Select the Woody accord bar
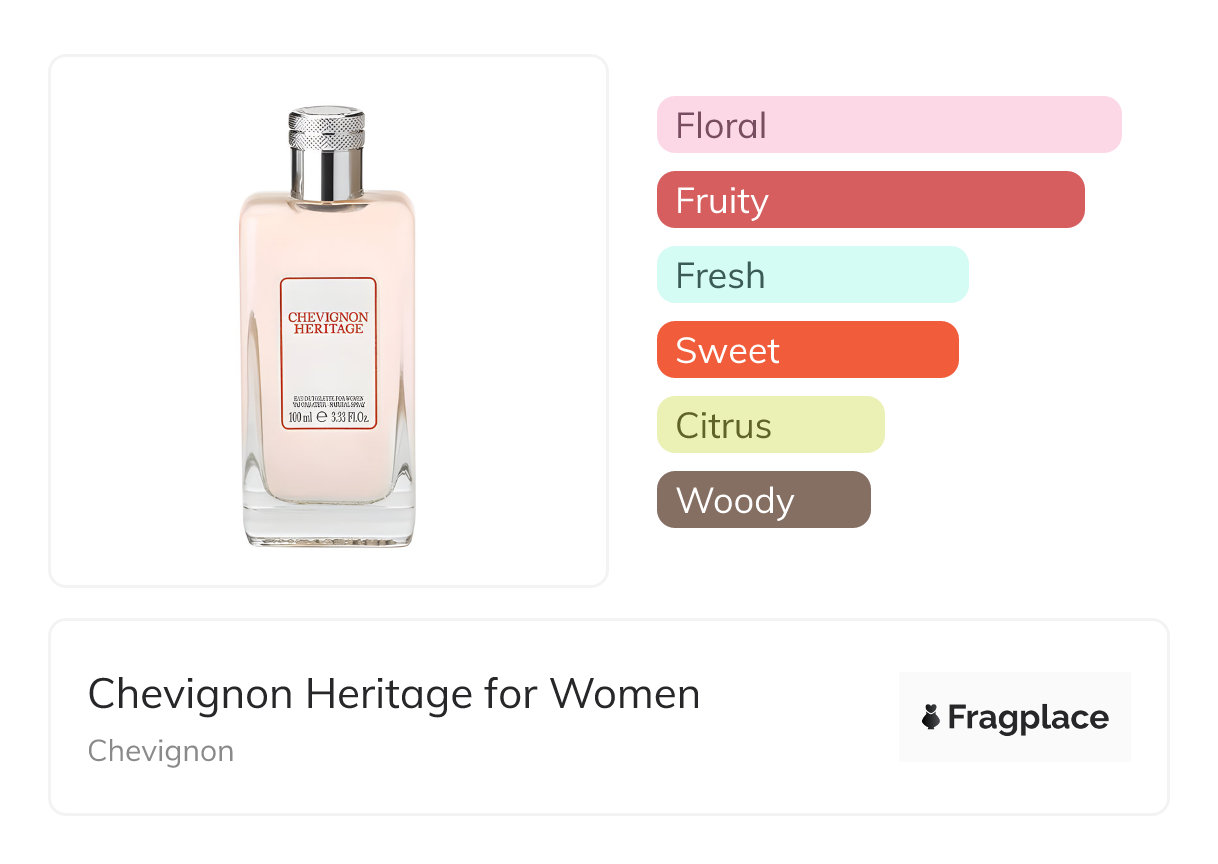Image resolution: width=1218 pixels, height=864 pixels. (764, 500)
